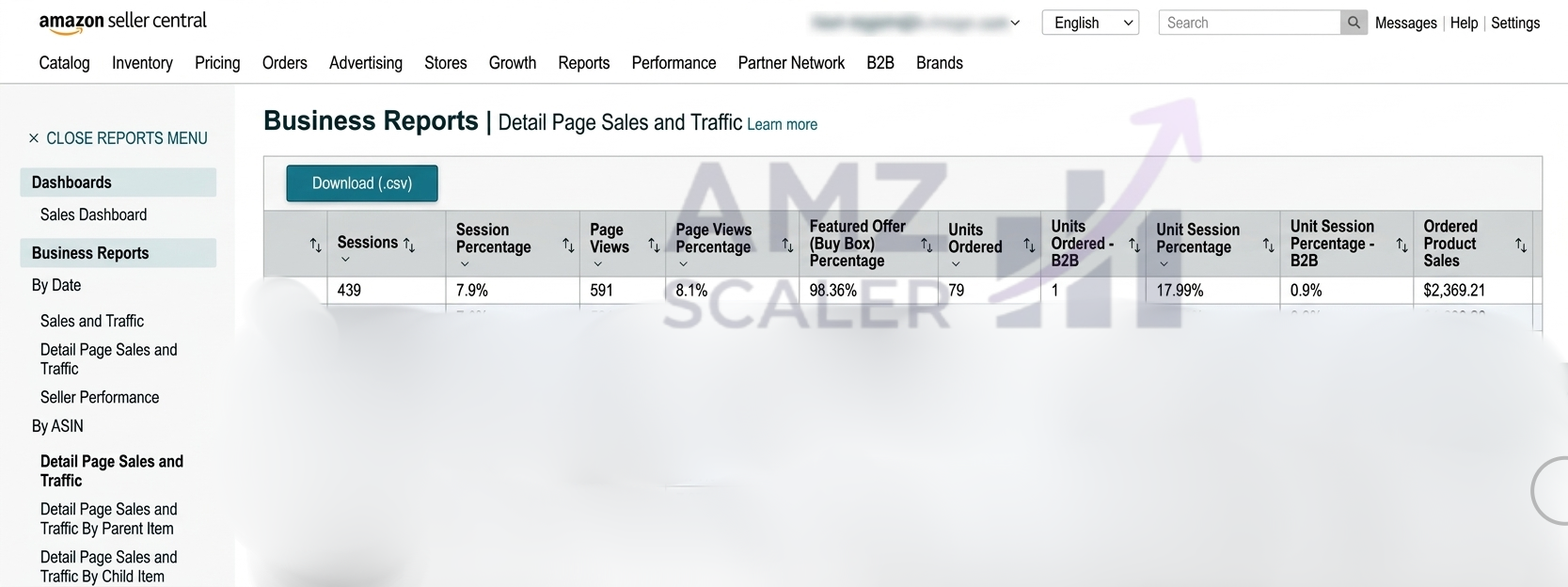Open Seller Performance report
The width and height of the screenshot is (1568, 587).
coord(100,397)
